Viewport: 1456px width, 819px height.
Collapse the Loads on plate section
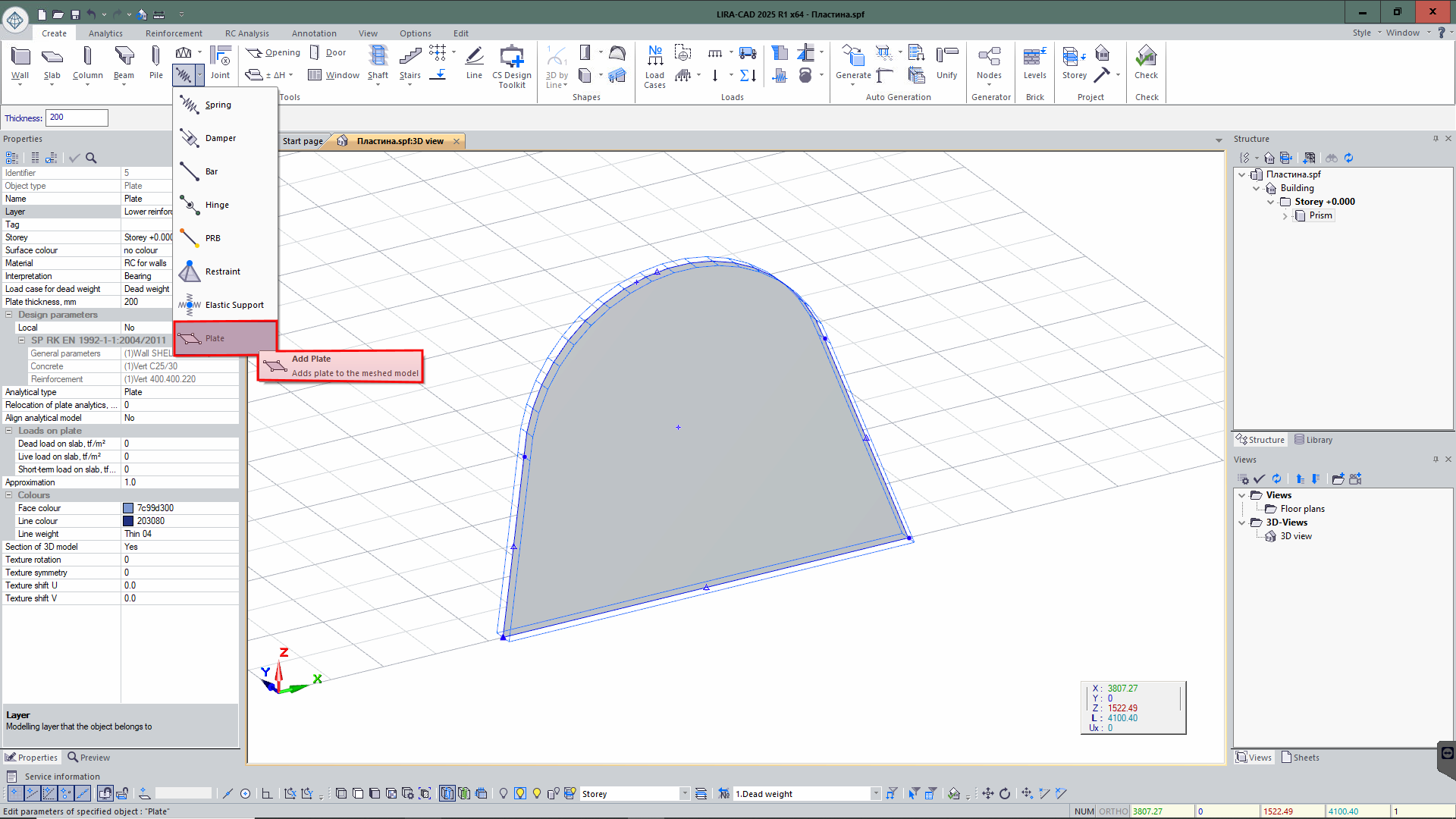(x=9, y=431)
